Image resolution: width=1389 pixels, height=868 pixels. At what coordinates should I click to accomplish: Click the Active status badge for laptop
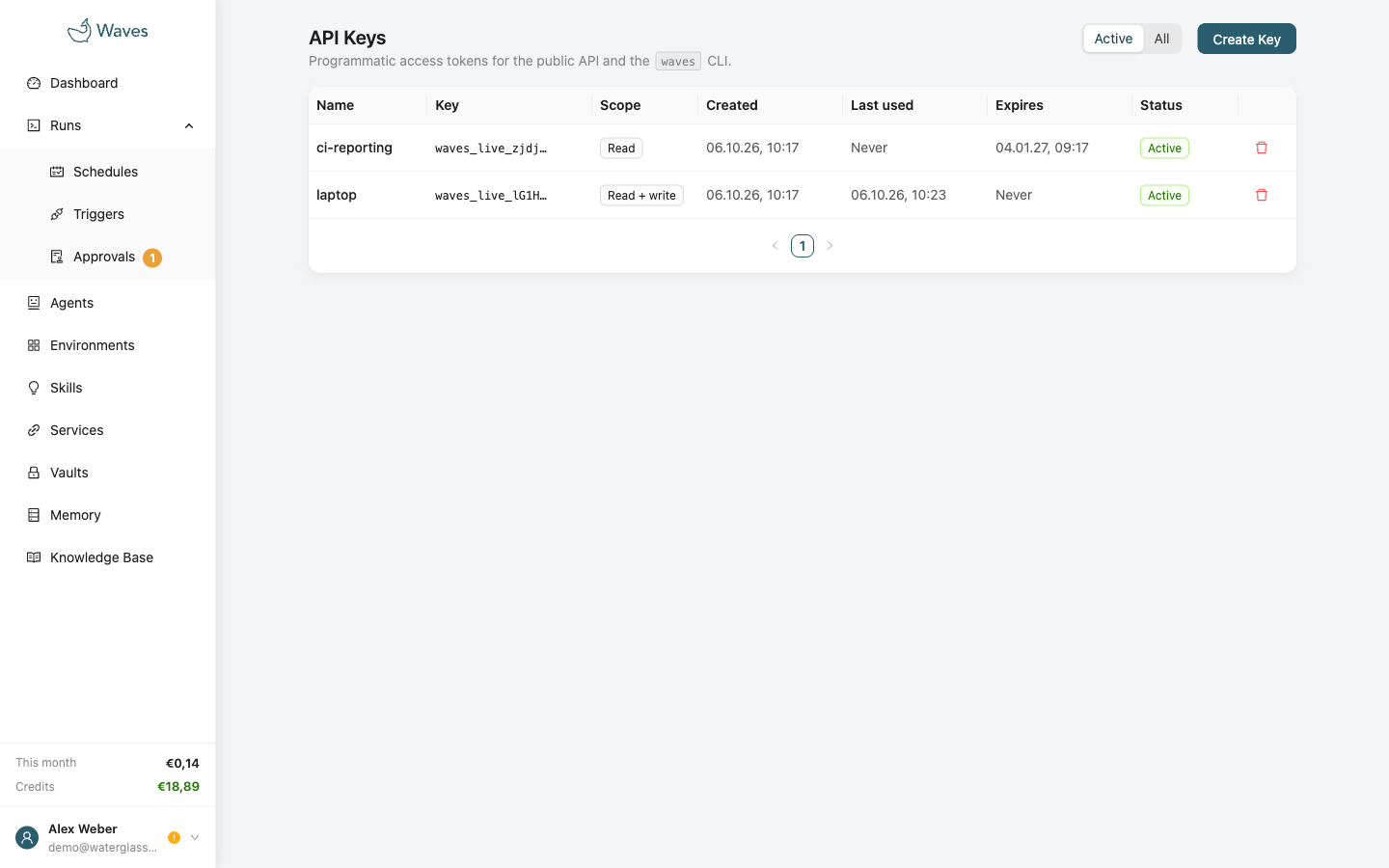coord(1164,195)
